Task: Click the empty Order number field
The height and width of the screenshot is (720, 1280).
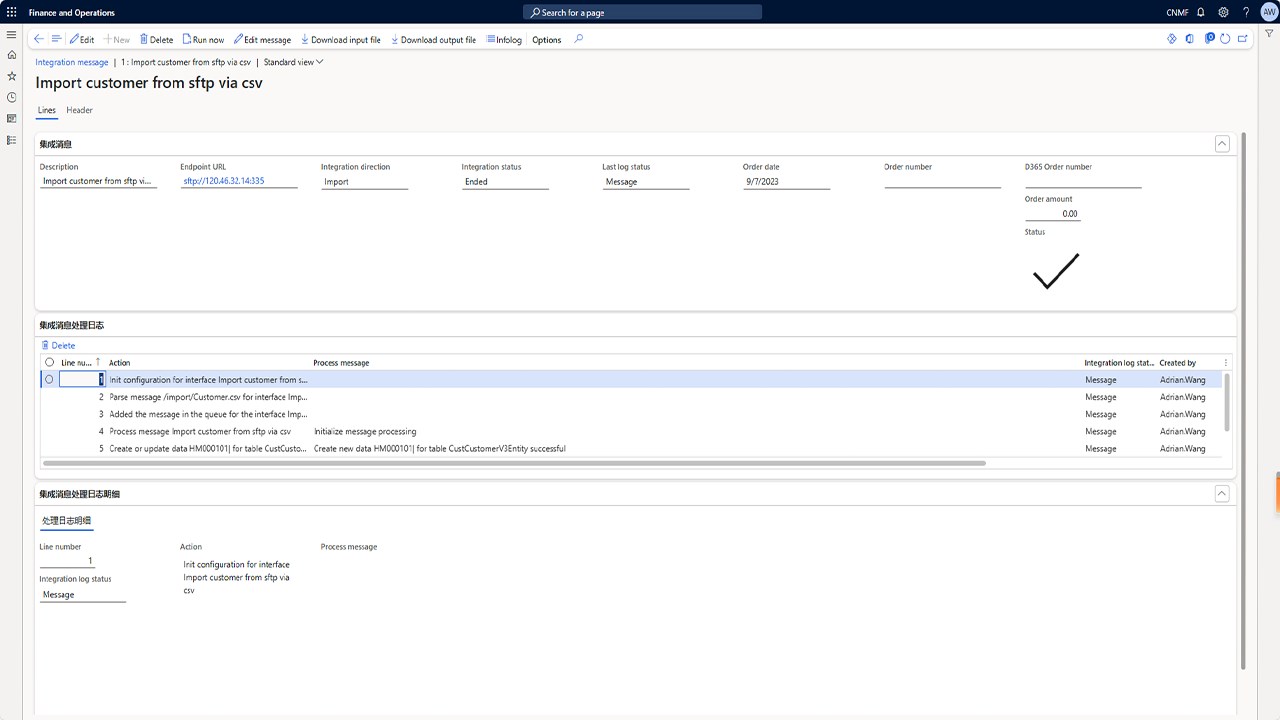Action: coord(942,182)
